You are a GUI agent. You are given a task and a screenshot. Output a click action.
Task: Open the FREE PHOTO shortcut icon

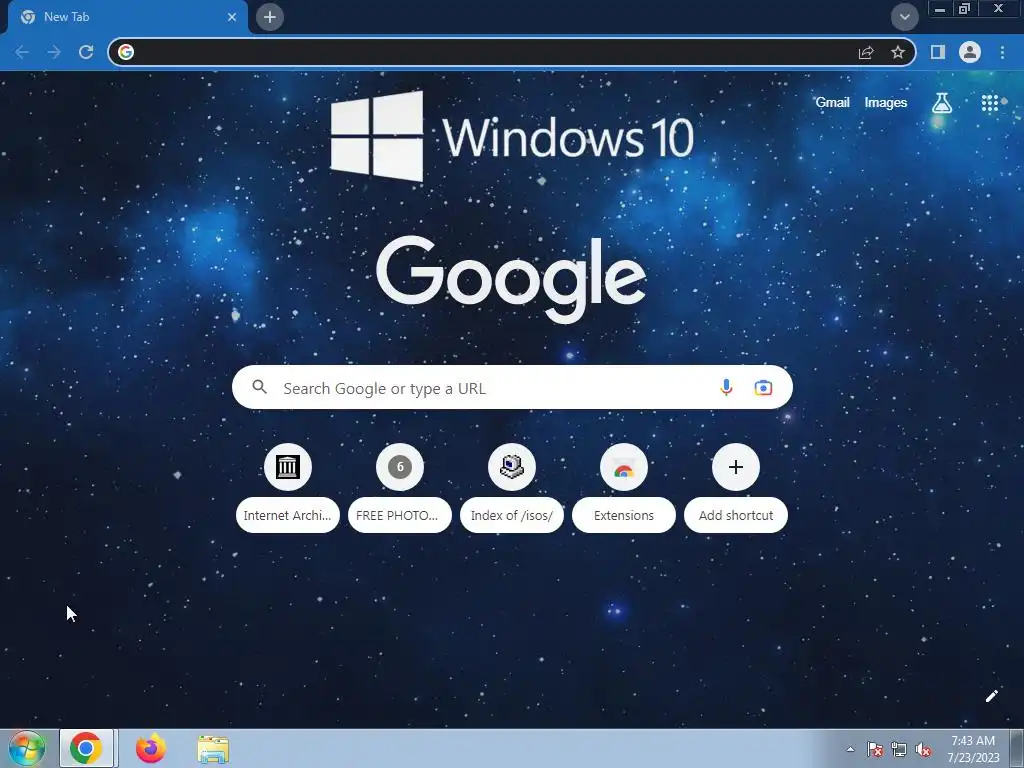click(400, 467)
